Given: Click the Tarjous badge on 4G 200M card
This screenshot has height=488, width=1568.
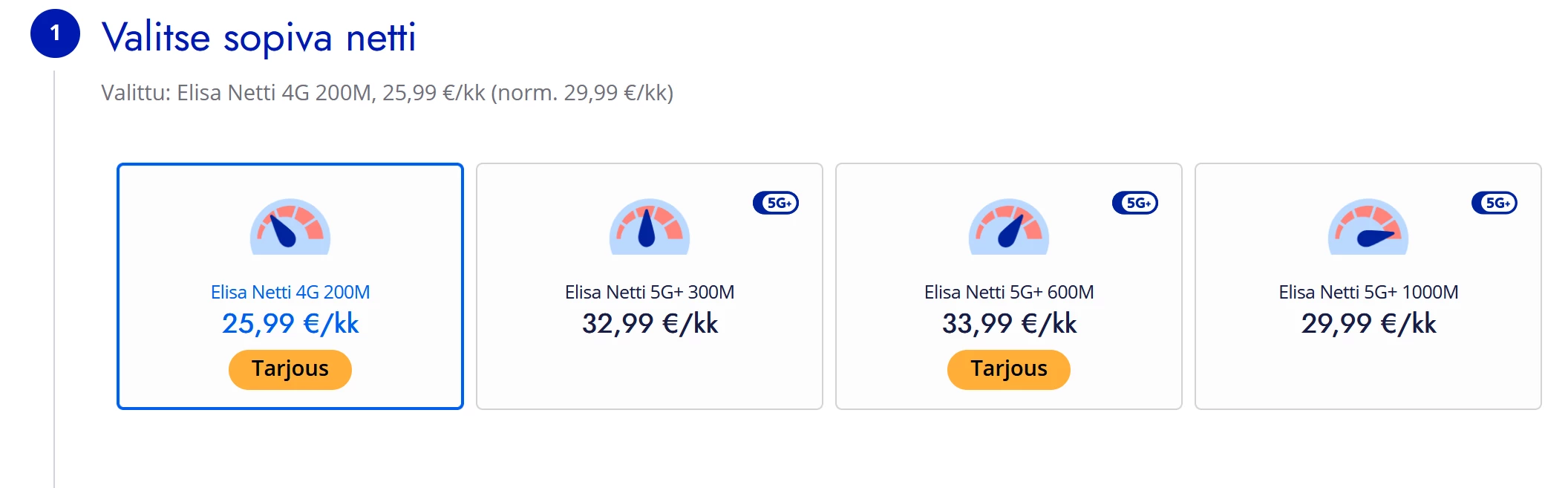Looking at the screenshot, I should coord(290,369).
